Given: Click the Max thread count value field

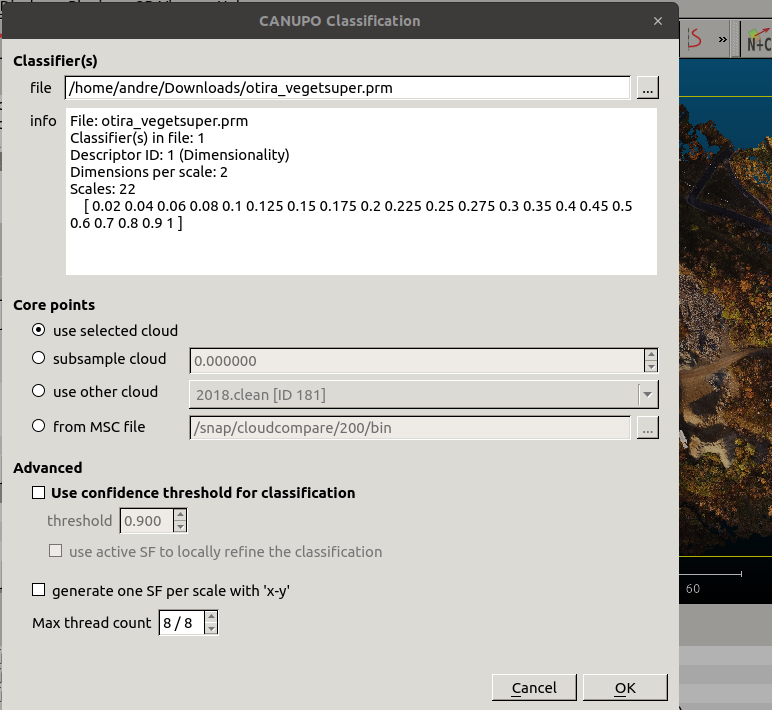Looking at the screenshot, I should 180,623.
